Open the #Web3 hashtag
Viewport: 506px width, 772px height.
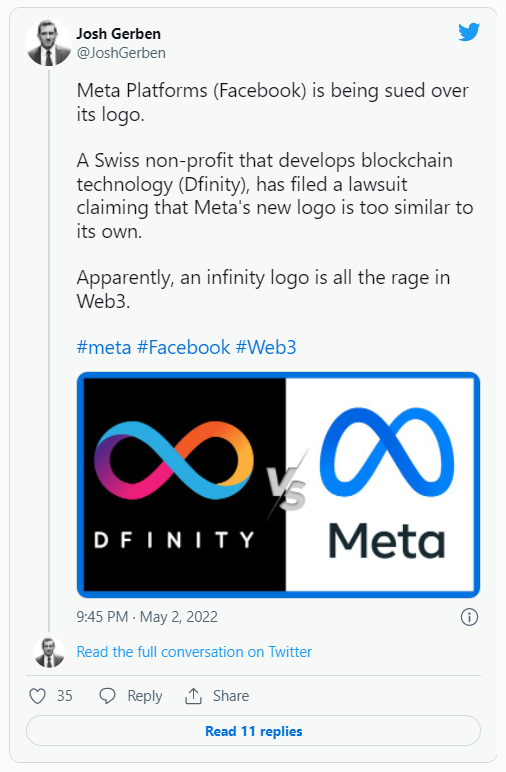(266, 348)
